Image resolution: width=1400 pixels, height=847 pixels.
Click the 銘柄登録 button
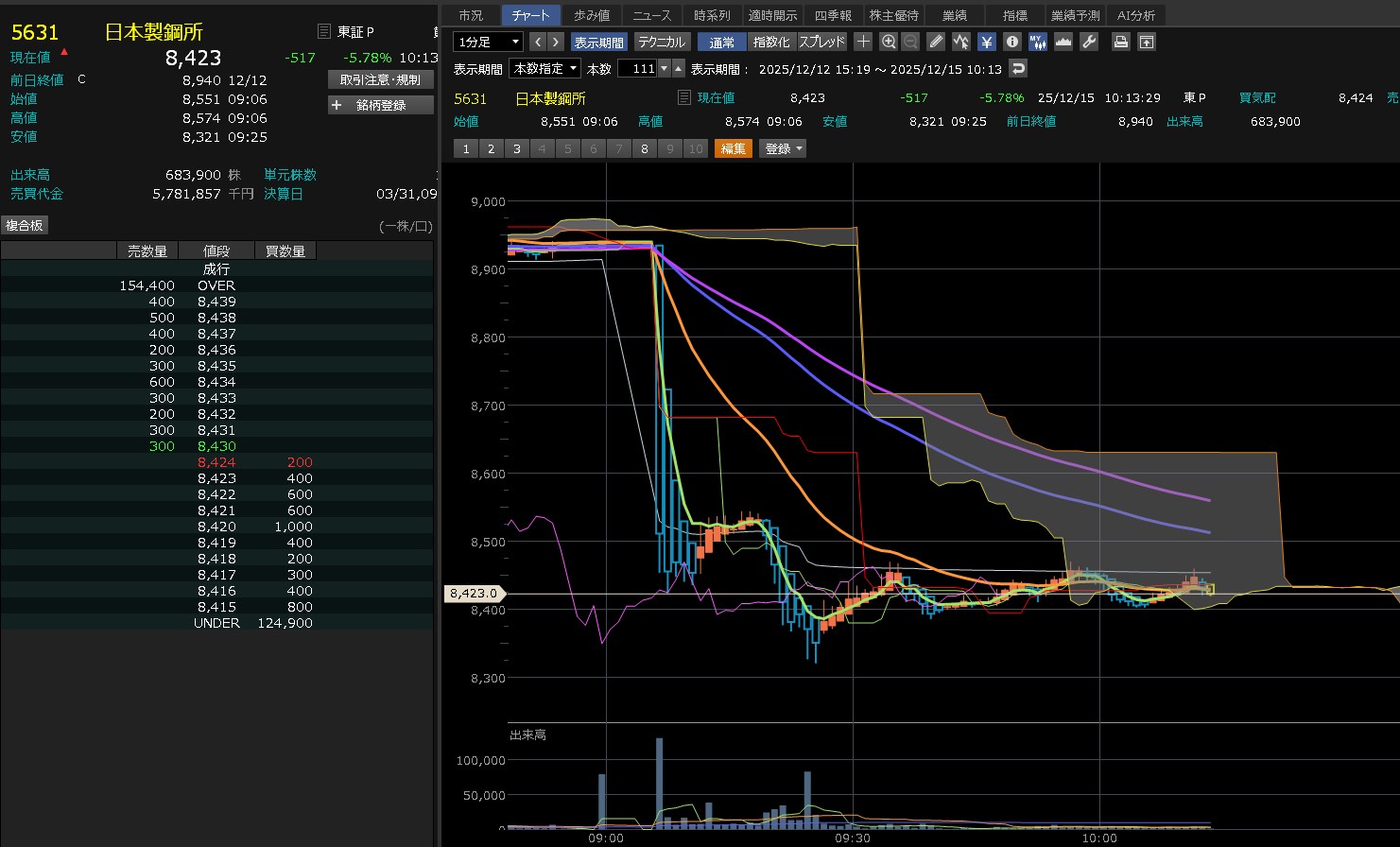point(381,105)
